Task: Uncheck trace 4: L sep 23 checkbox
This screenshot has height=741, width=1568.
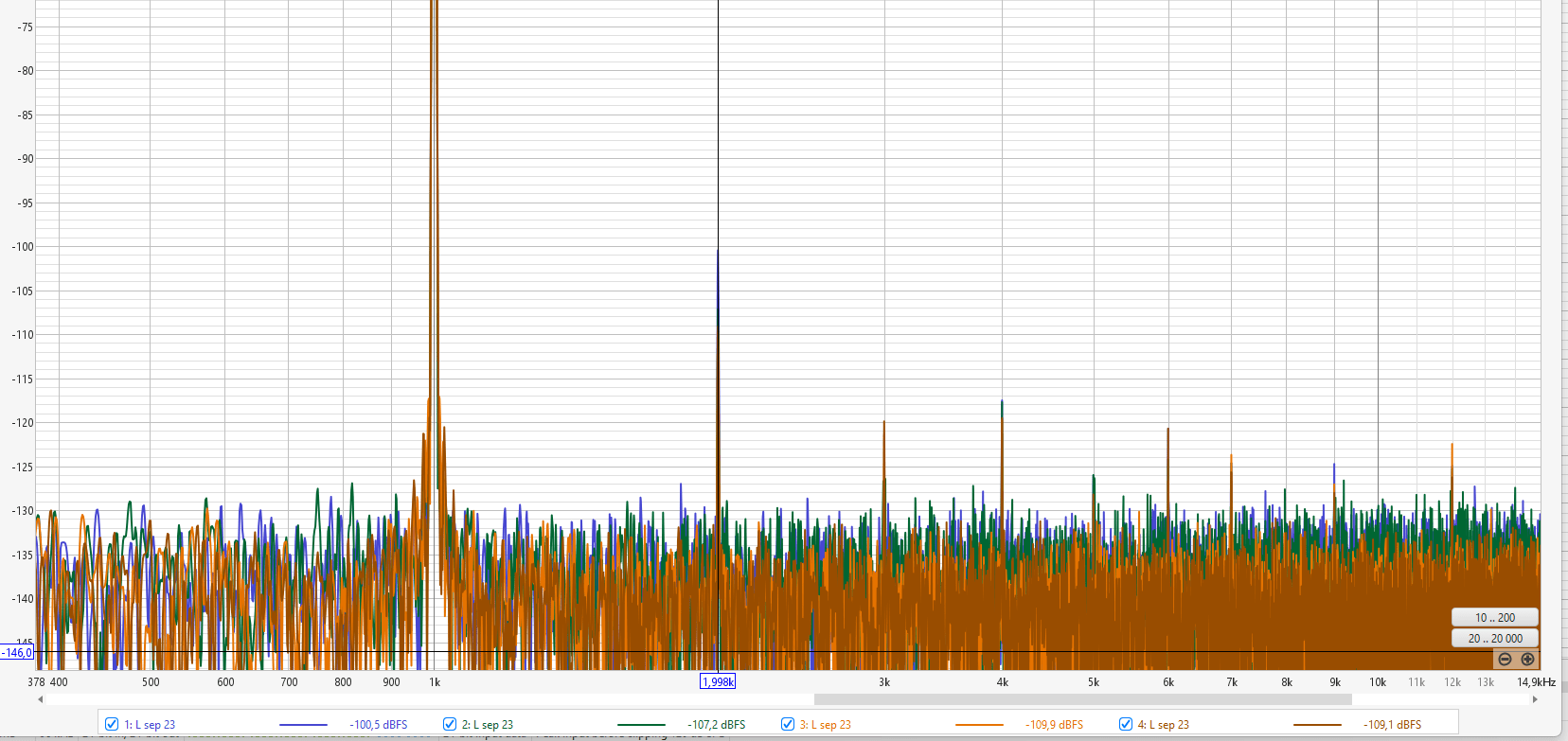Action: point(1126,724)
